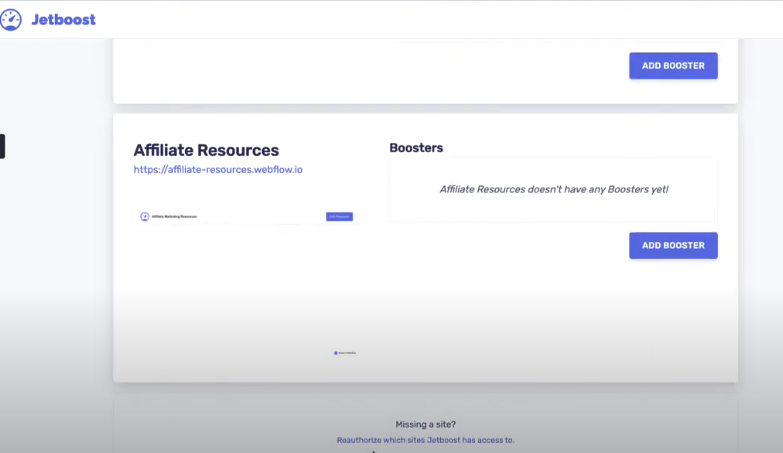Open the affiliate-resources.webflow.io link
783x453 pixels.
coord(218,169)
